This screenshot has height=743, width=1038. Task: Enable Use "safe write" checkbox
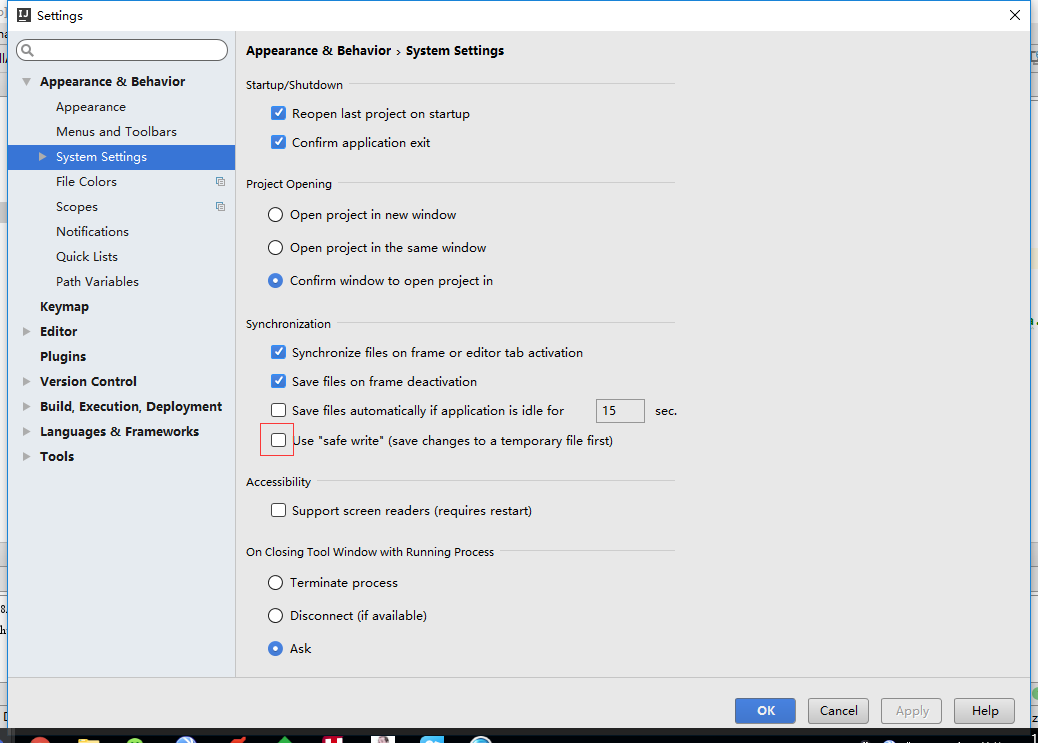pyautogui.click(x=279, y=440)
